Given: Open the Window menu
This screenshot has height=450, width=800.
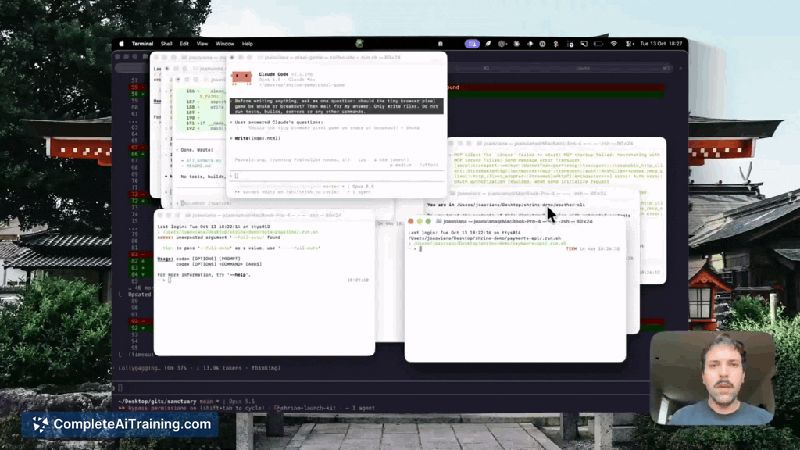Looking at the screenshot, I should click(224, 44).
